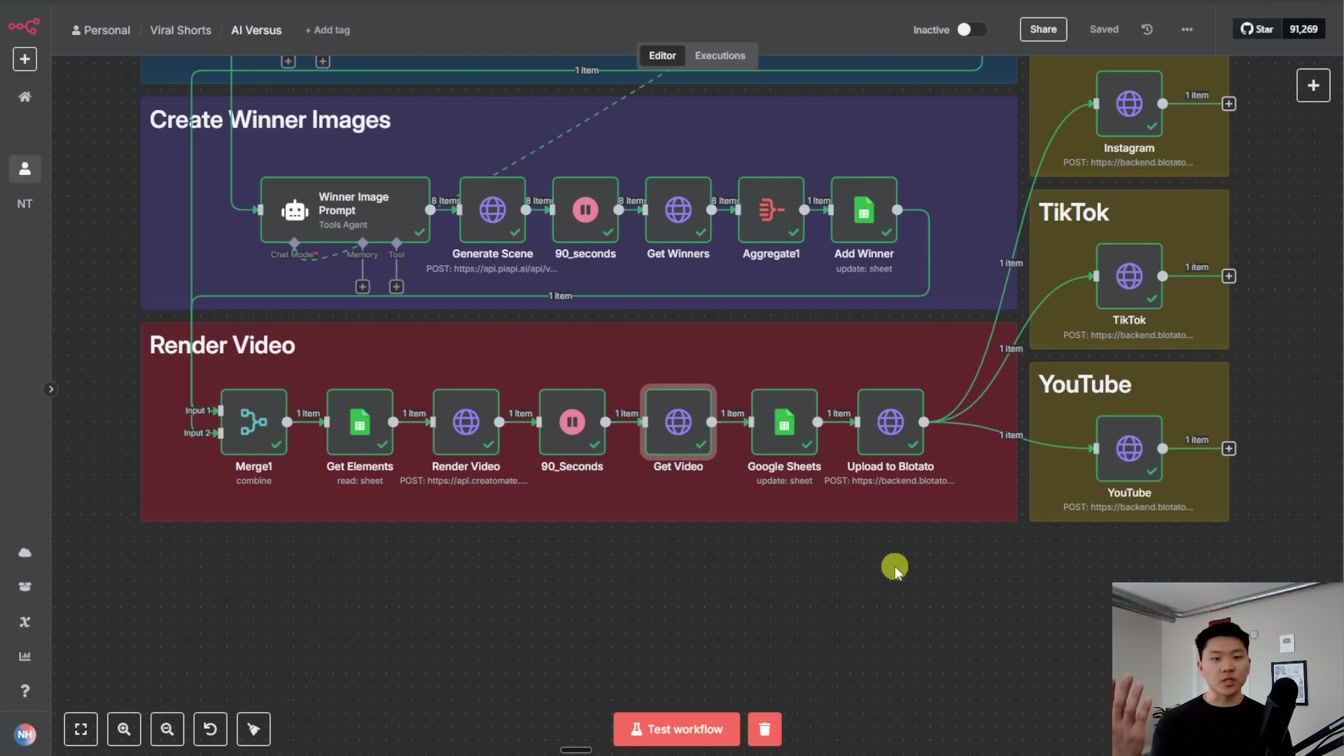Screen dimensions: 1344x756
Task: Click the n8n logo in the sidebar
Action: pos(24,26)
